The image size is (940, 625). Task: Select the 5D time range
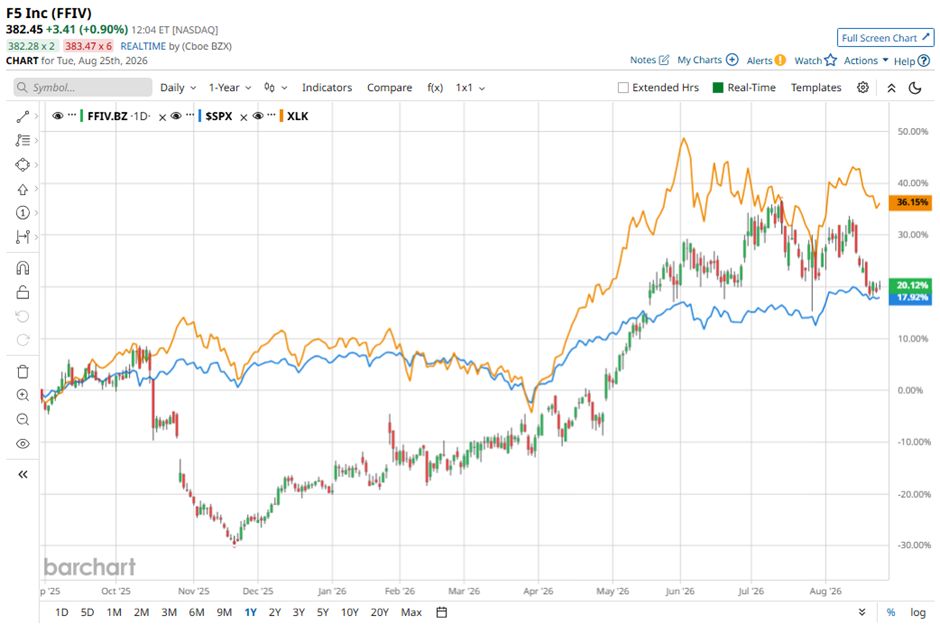(x=88, y=612)
